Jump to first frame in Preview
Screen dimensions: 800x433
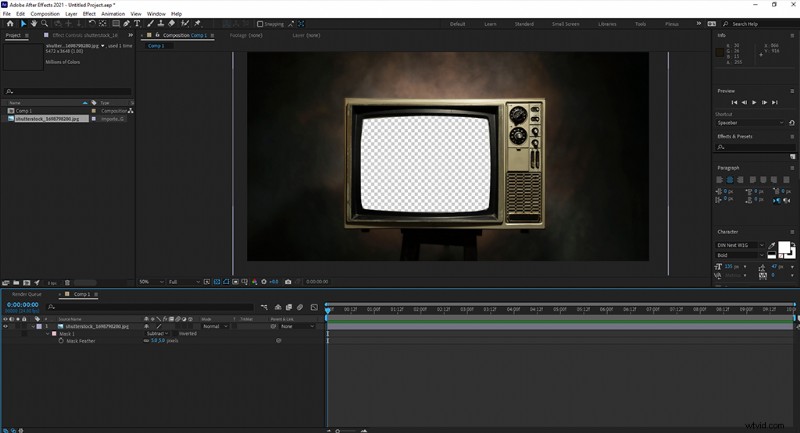tap(734, 103)
